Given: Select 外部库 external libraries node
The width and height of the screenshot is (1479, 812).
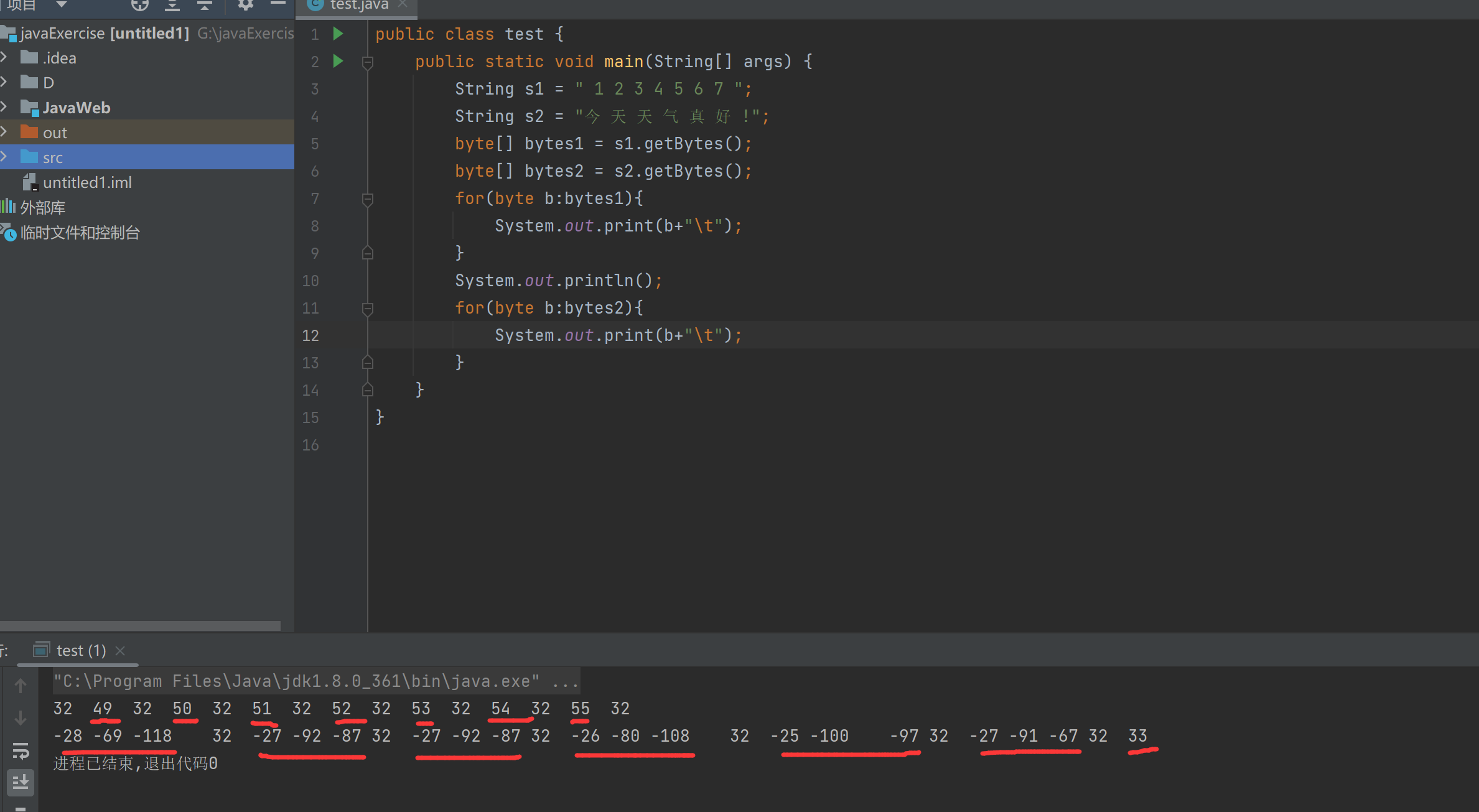Looking at the screenshot, I should coord(42,207).
